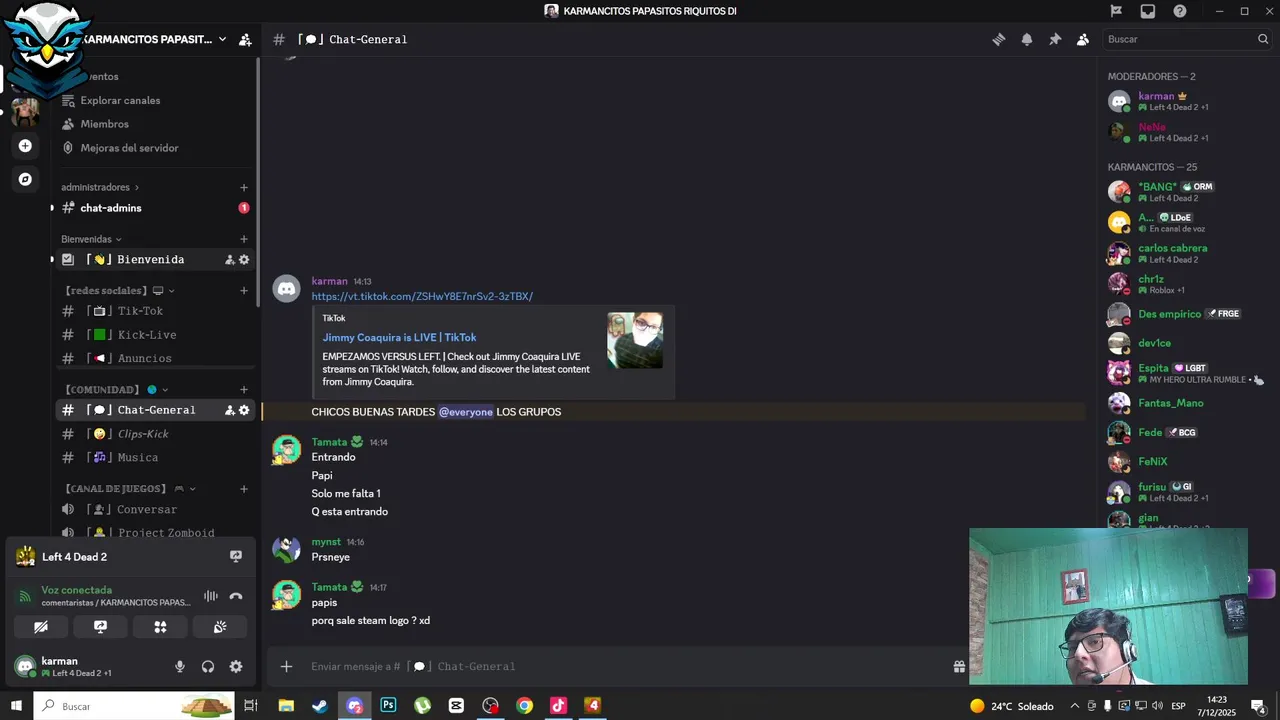This screenshot has width=1280, height=720.
Task: Click the TikTok link in karman's message
Action: click(x=422, y=296)
